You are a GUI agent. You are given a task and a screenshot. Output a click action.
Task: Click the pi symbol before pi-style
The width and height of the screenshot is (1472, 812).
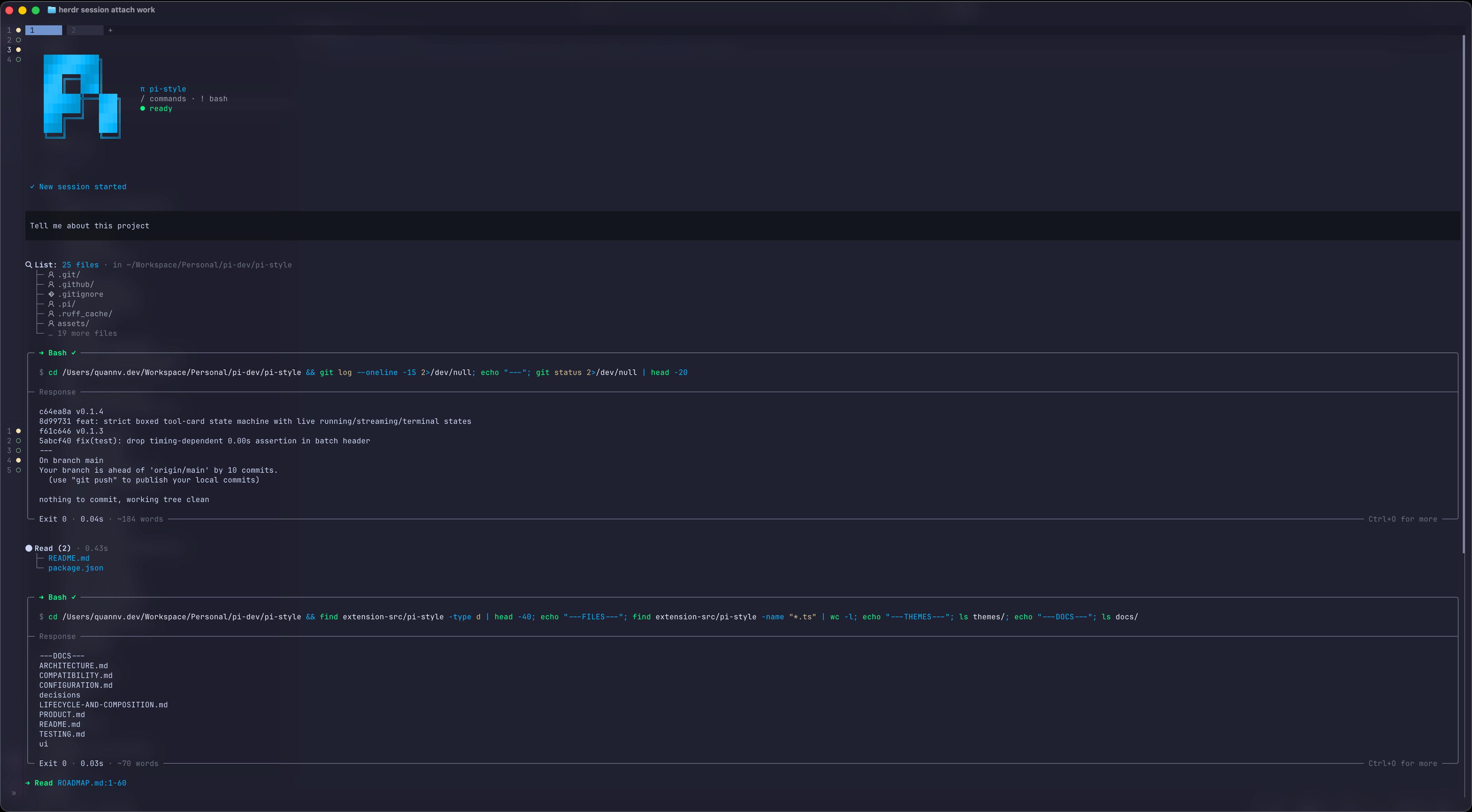[143, 89]
